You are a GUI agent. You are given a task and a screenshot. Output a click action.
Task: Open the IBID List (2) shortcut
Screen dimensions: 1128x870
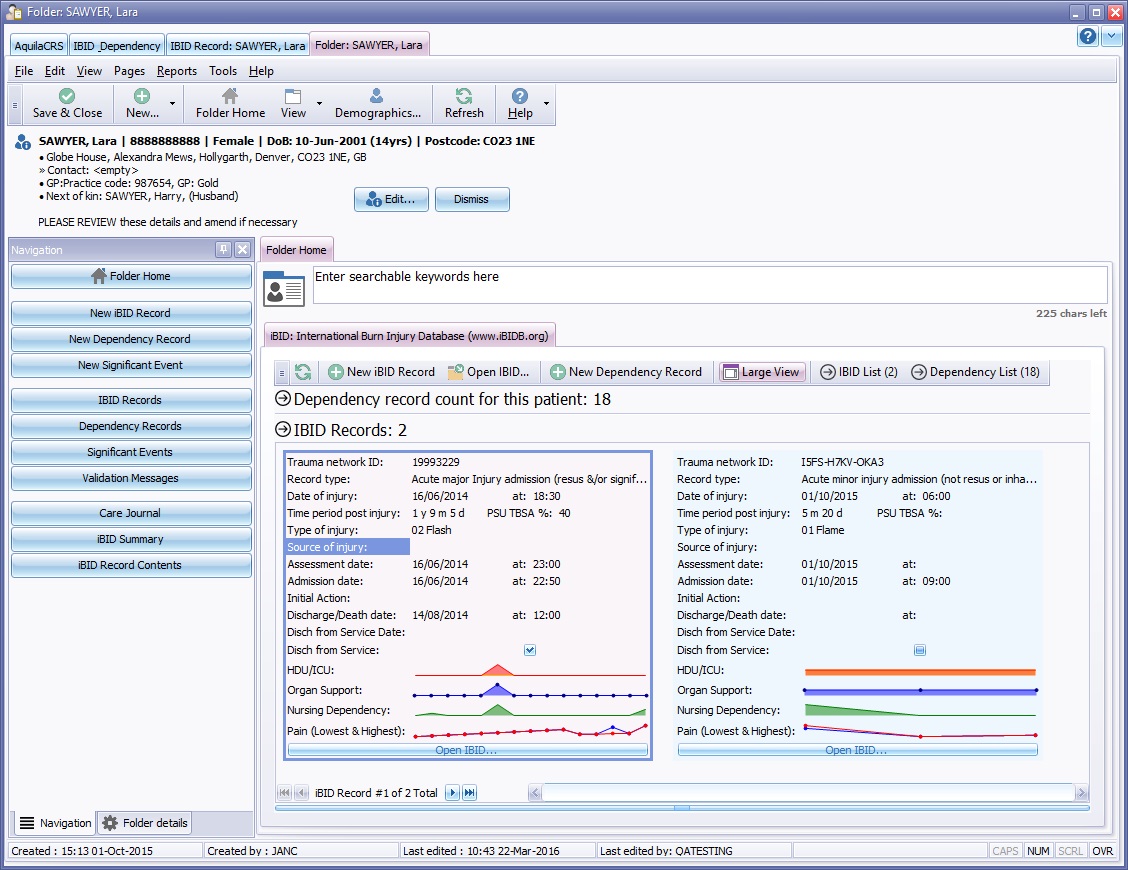coord(858,372)
